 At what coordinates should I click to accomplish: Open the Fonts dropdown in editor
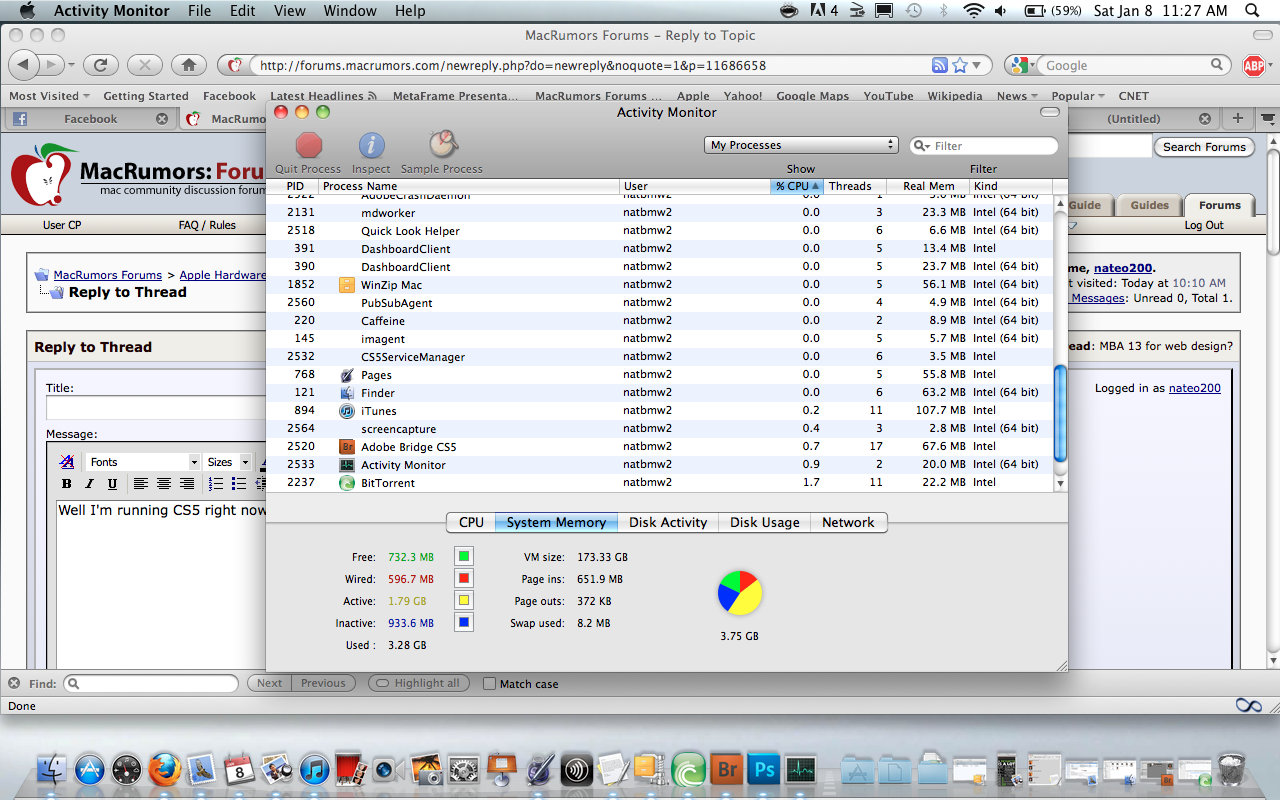point(143,462)
